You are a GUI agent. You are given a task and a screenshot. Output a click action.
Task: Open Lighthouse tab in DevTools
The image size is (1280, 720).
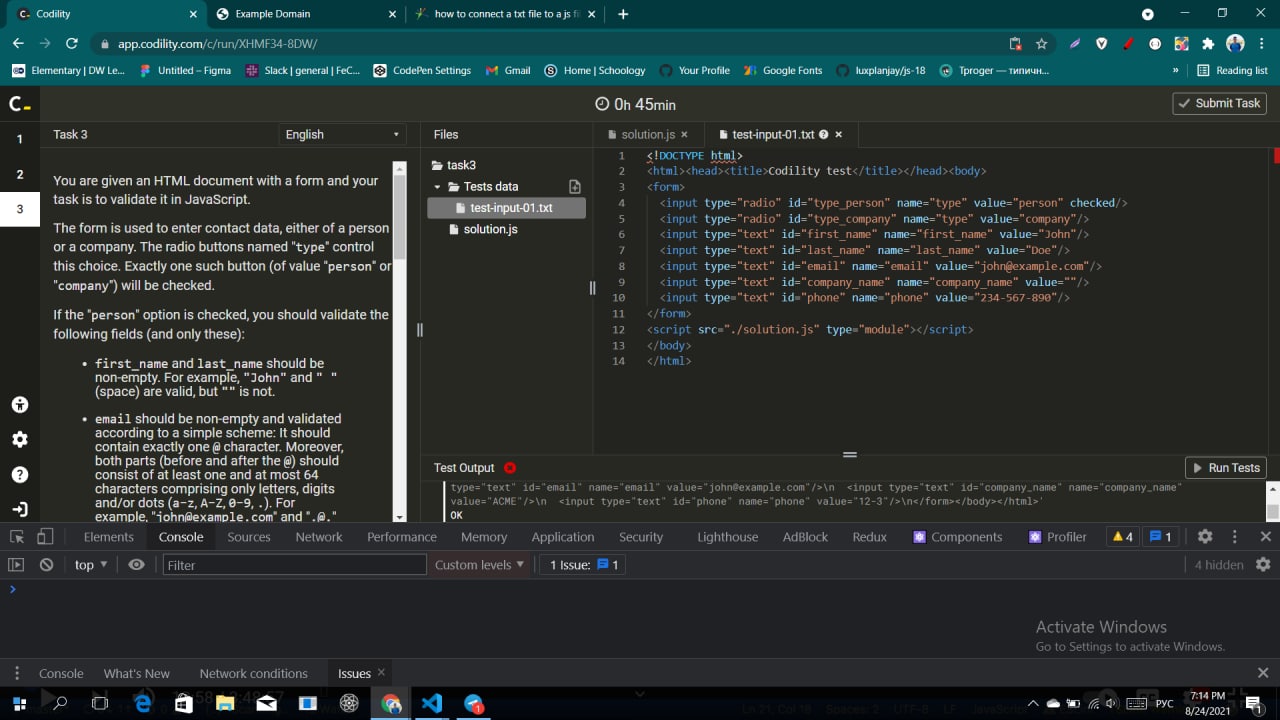pos(728,537)
